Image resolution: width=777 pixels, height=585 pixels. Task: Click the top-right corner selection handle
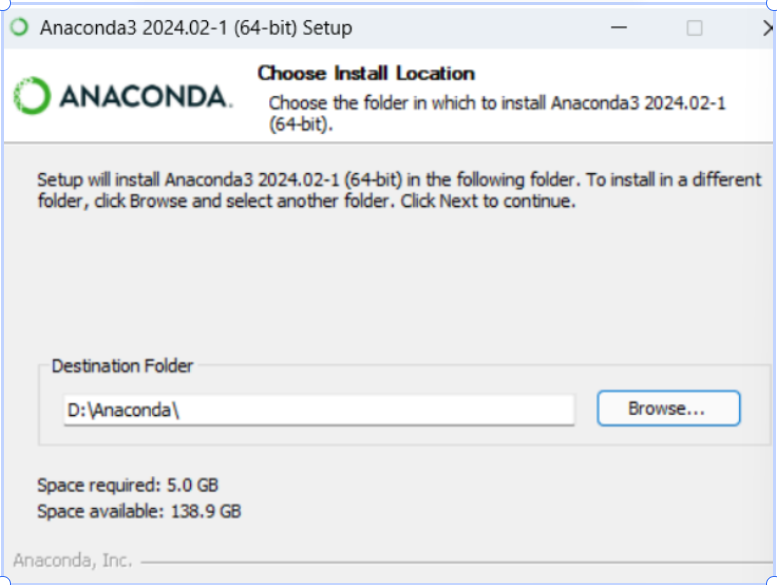tap(772, 4)
